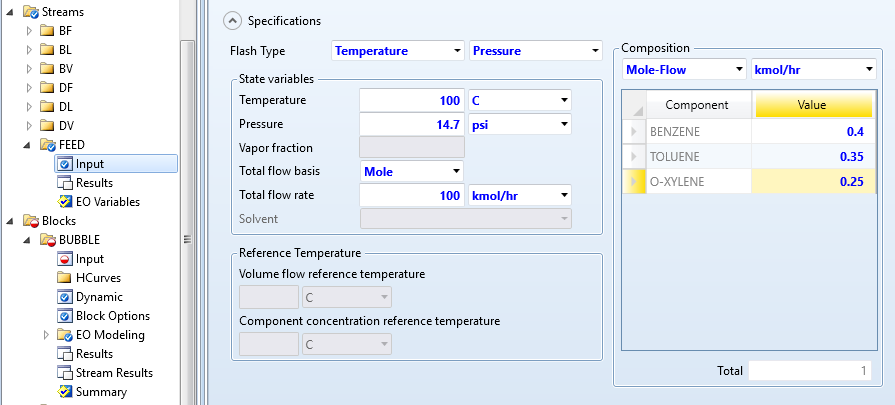
Task: Click the O-XYLENE value cell 0.25
Action: coord(813,181)
